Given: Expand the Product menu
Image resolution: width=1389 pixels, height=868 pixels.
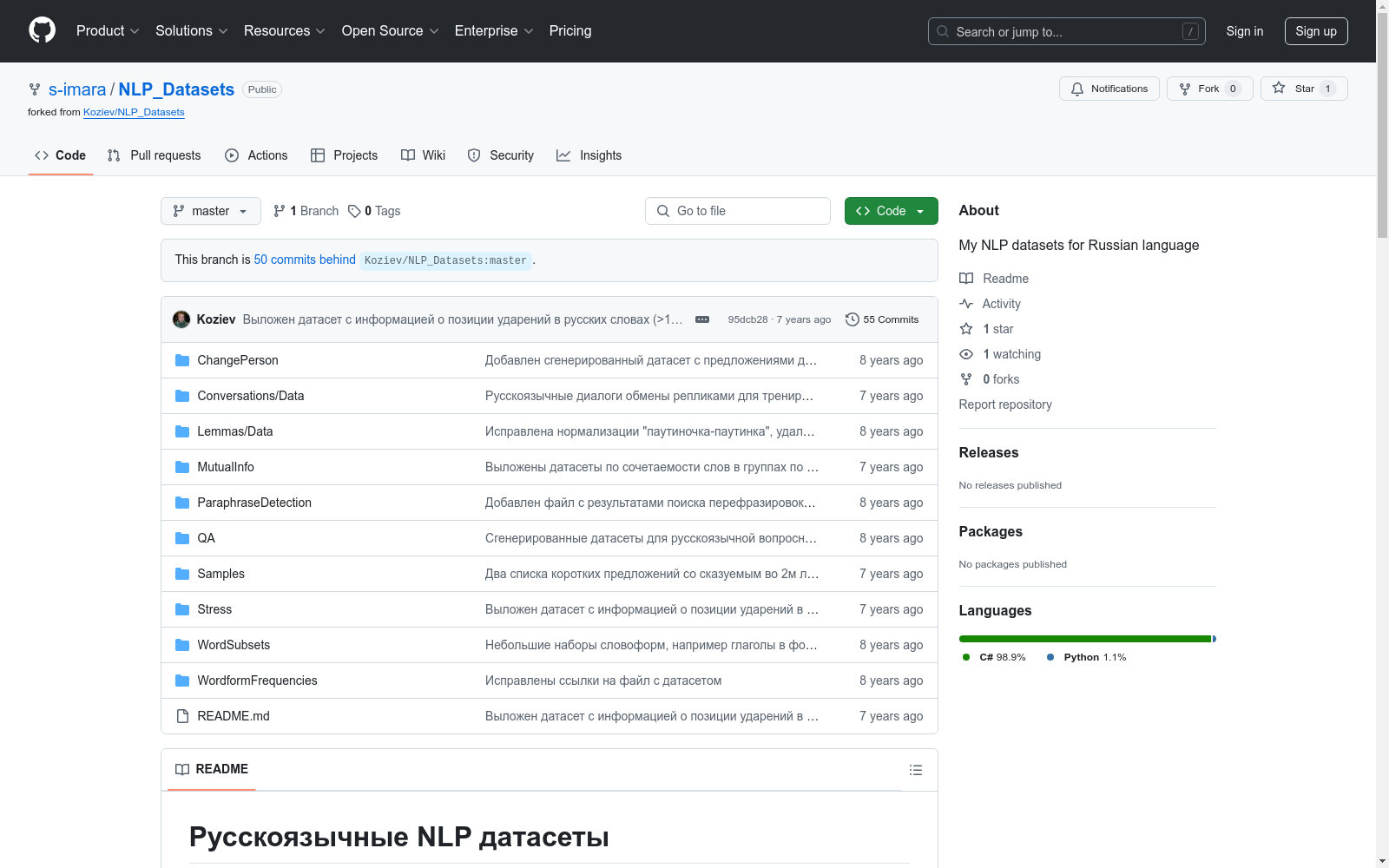Looking at the screenshot, I should click(x=108, y=31).
